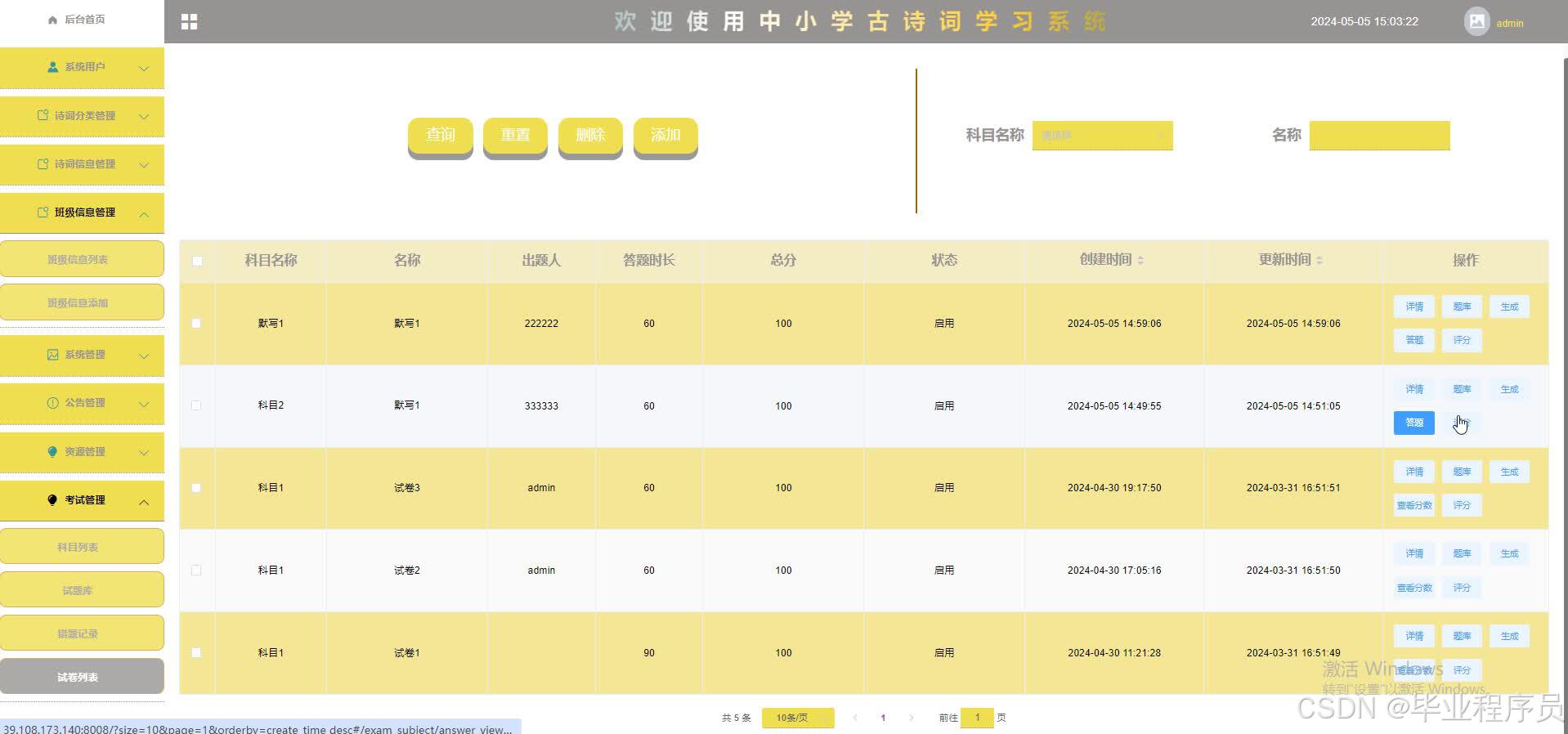Image resolution: width=1568 pixels, height=734 pixels.
Task: Click 评分 in the 试卷2 row
Action: tap(1462, 588)
